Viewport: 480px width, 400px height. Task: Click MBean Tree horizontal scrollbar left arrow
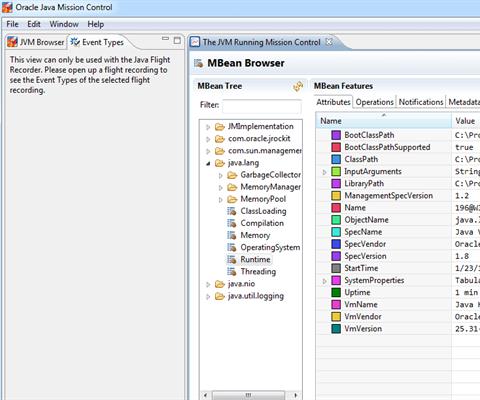click(x=205, y=395)
